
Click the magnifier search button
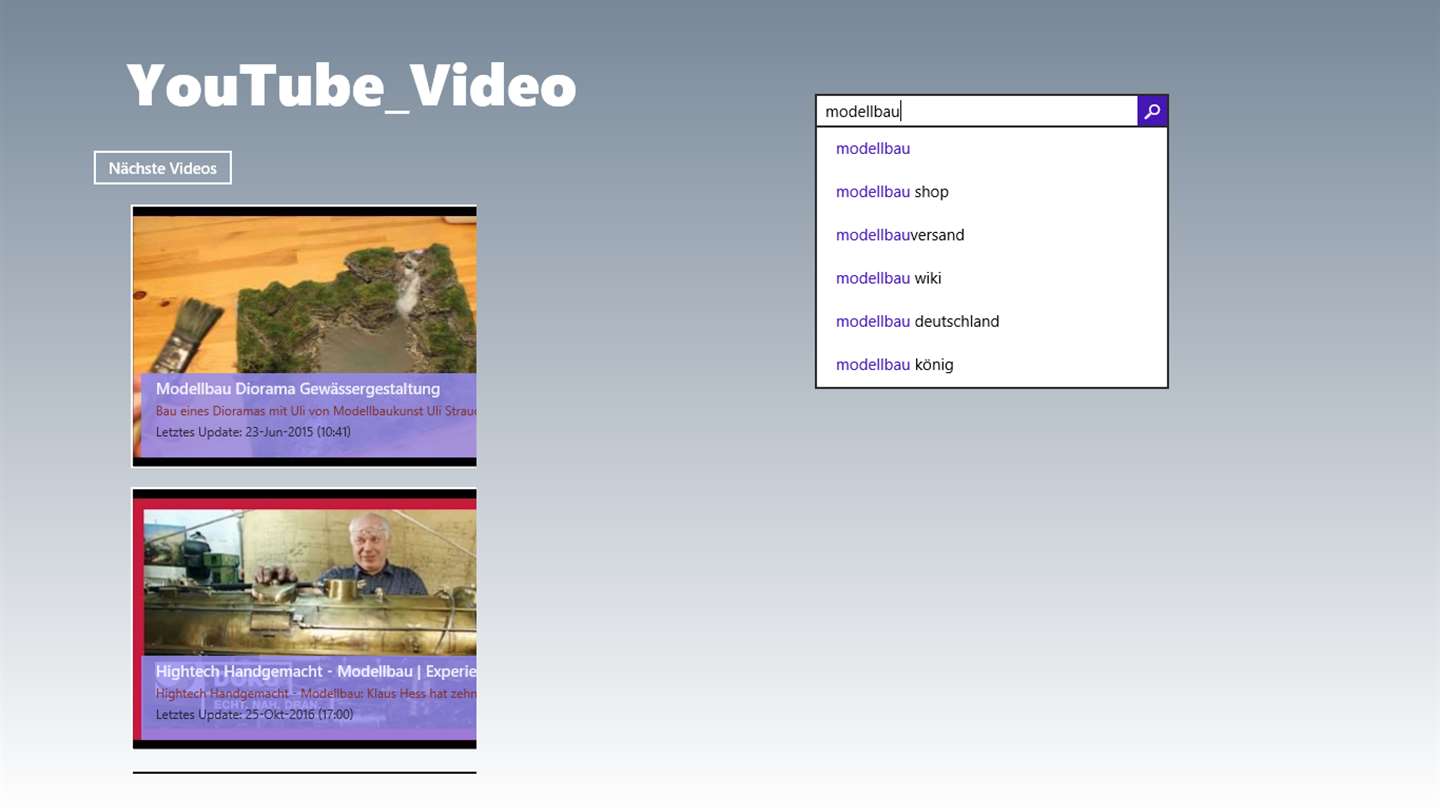[x=1152, y=111]
